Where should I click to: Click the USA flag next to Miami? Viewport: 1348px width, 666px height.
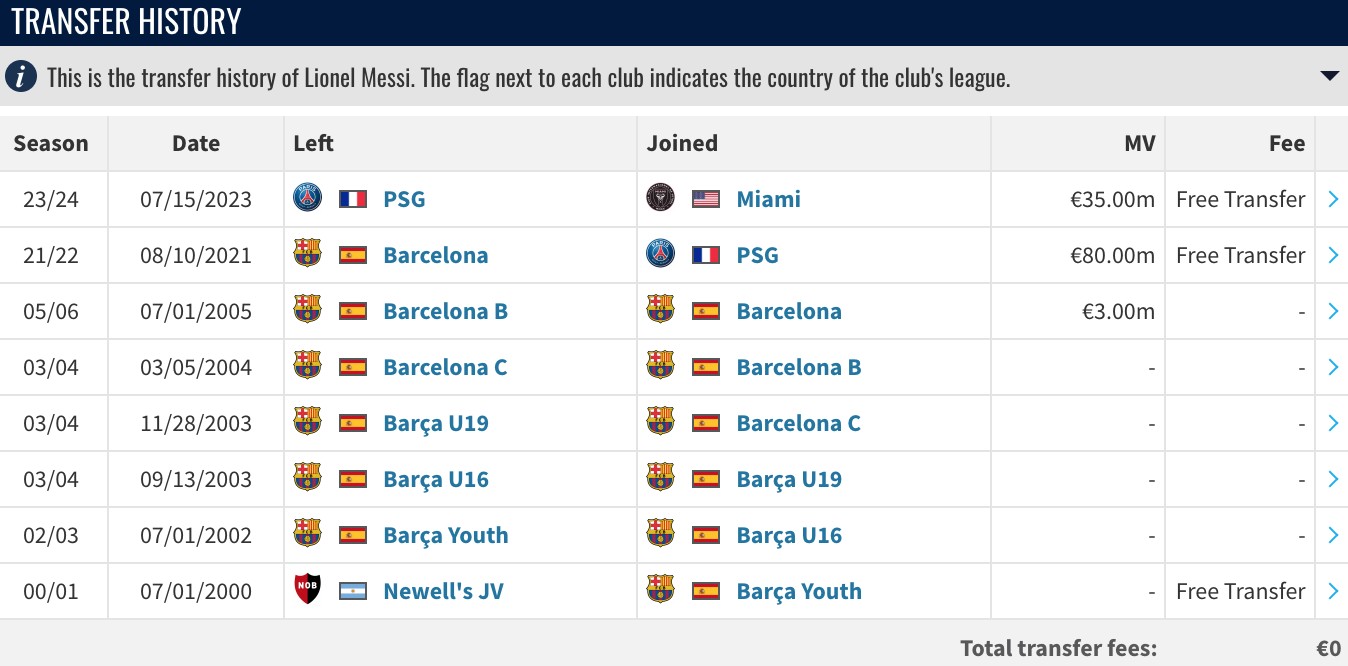(x=706, y=199)
